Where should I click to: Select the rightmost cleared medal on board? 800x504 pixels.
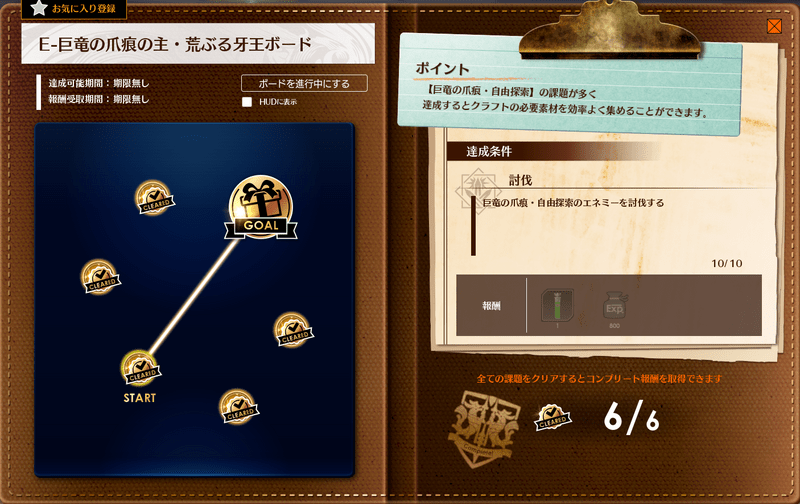click(293, 330)
